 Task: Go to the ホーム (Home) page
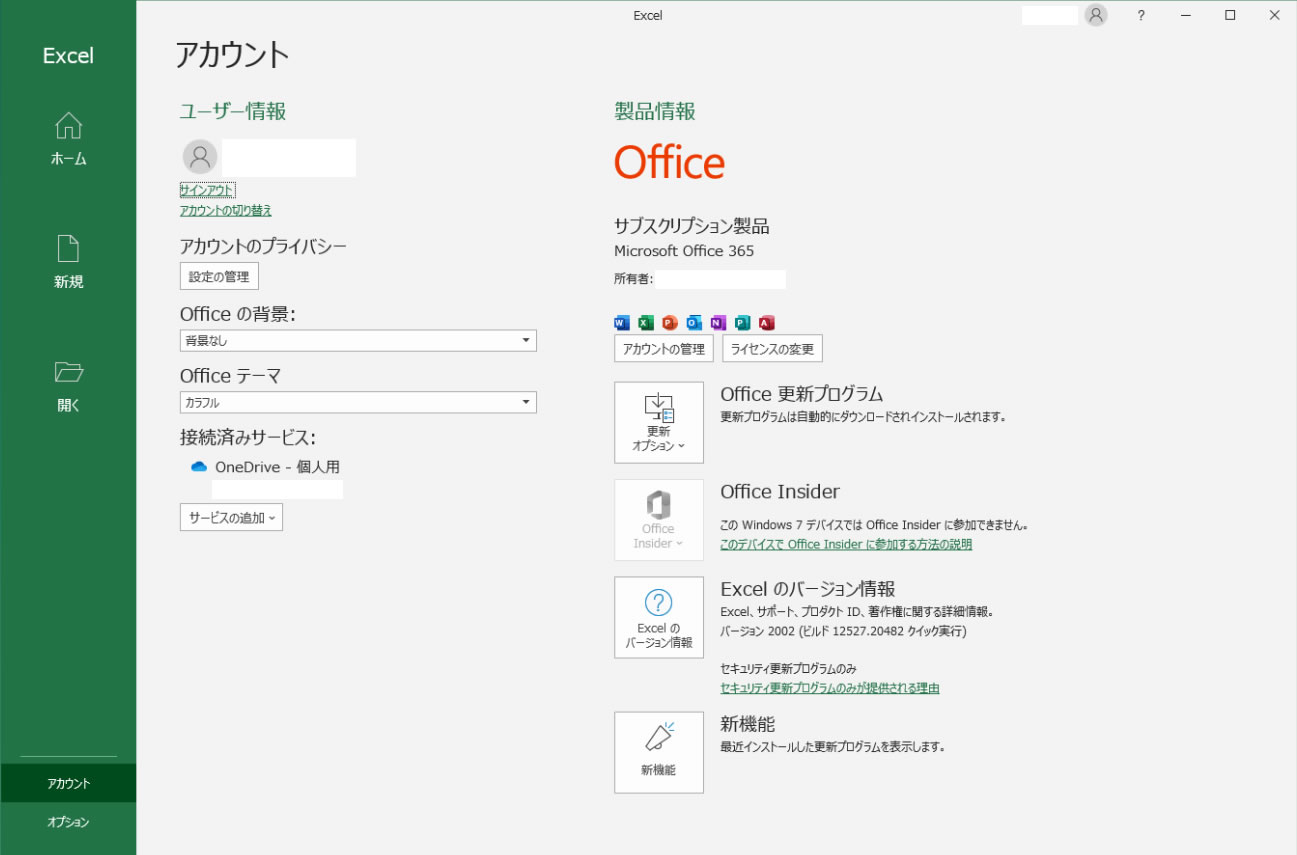(x=68, y=139)
